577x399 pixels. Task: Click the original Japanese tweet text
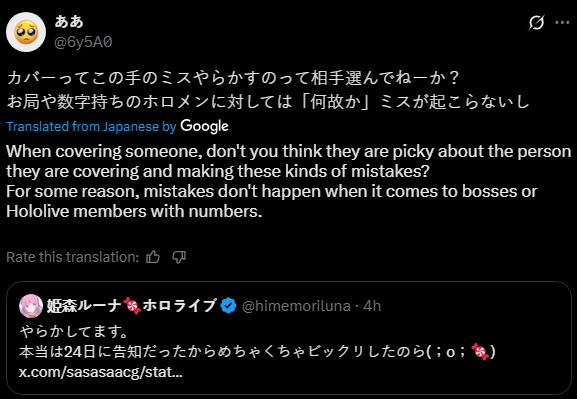click(x=268, y=90)
